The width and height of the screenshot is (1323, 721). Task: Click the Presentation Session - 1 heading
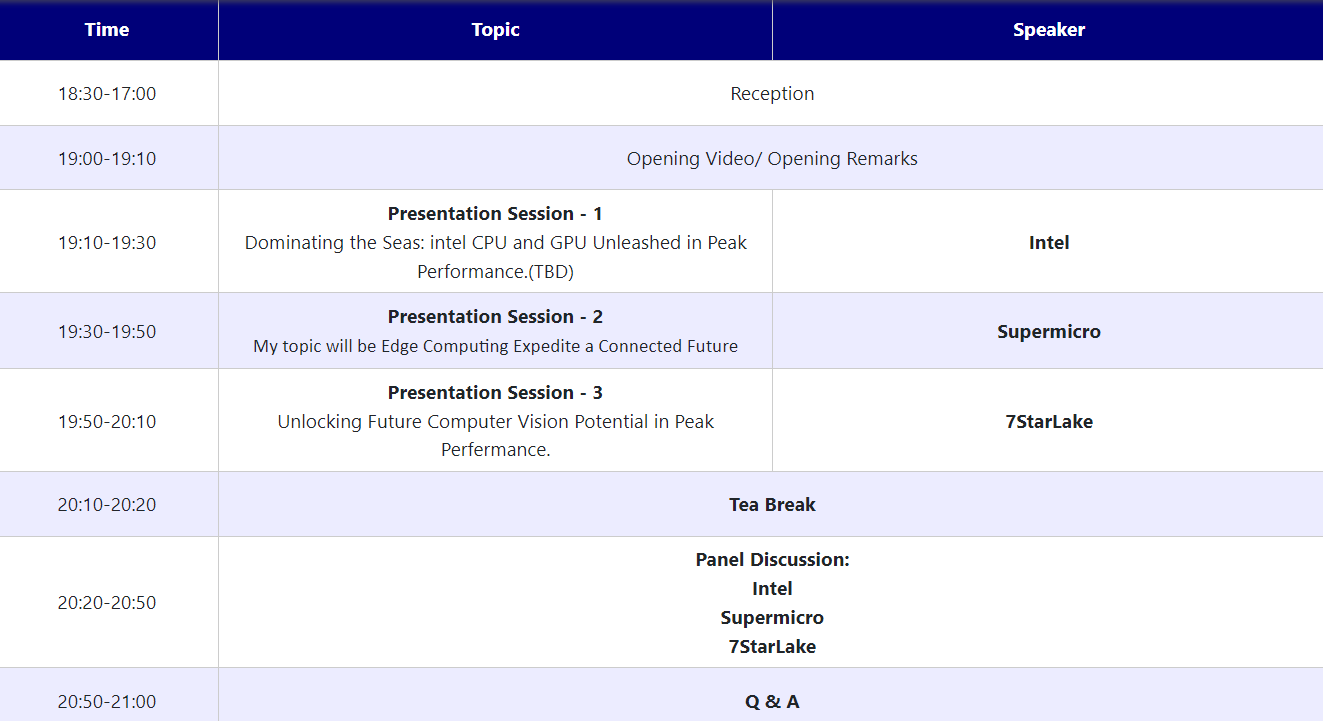click(x=495, y=214)
